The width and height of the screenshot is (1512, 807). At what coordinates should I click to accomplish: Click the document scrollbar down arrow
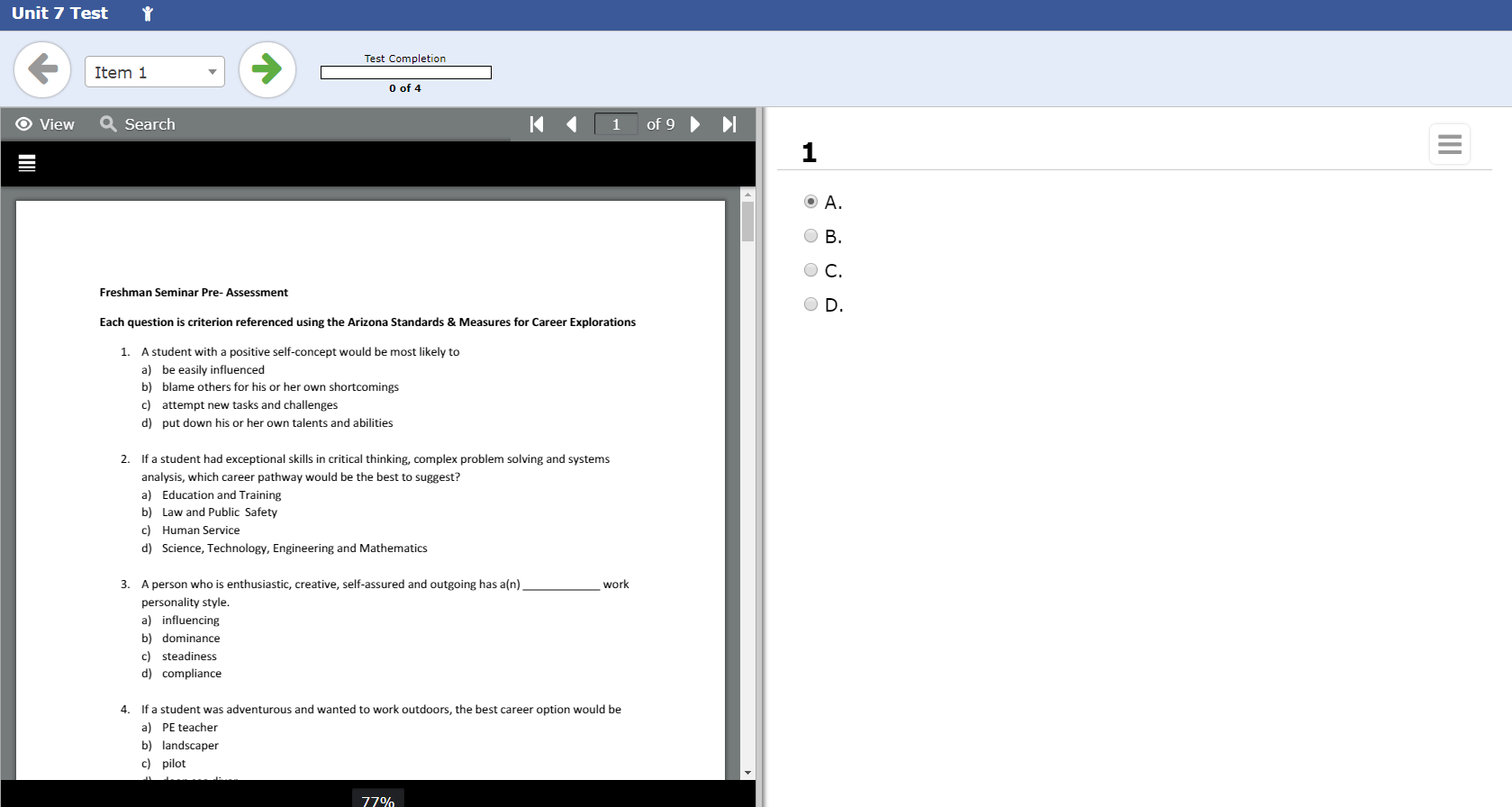[x=747, y=773]
